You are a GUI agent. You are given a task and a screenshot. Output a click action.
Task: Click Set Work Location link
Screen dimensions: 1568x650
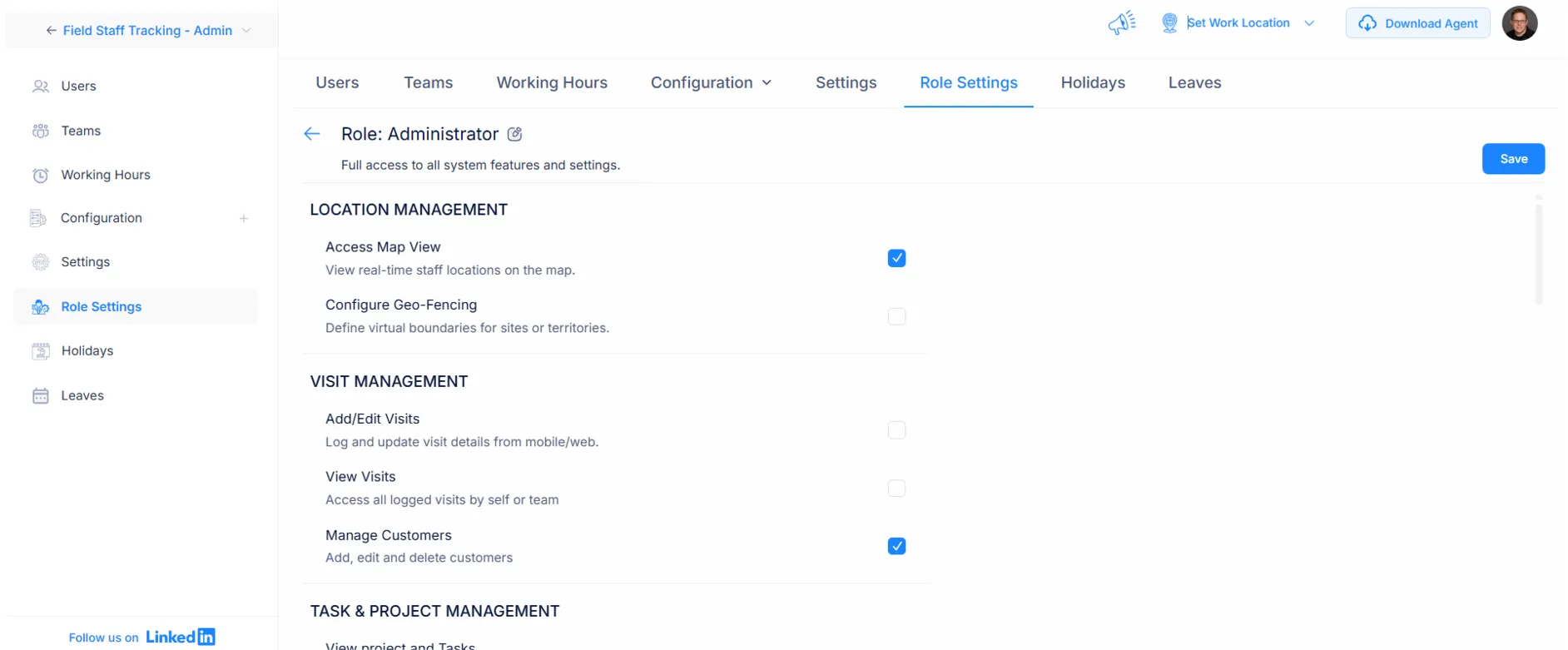1238,23
